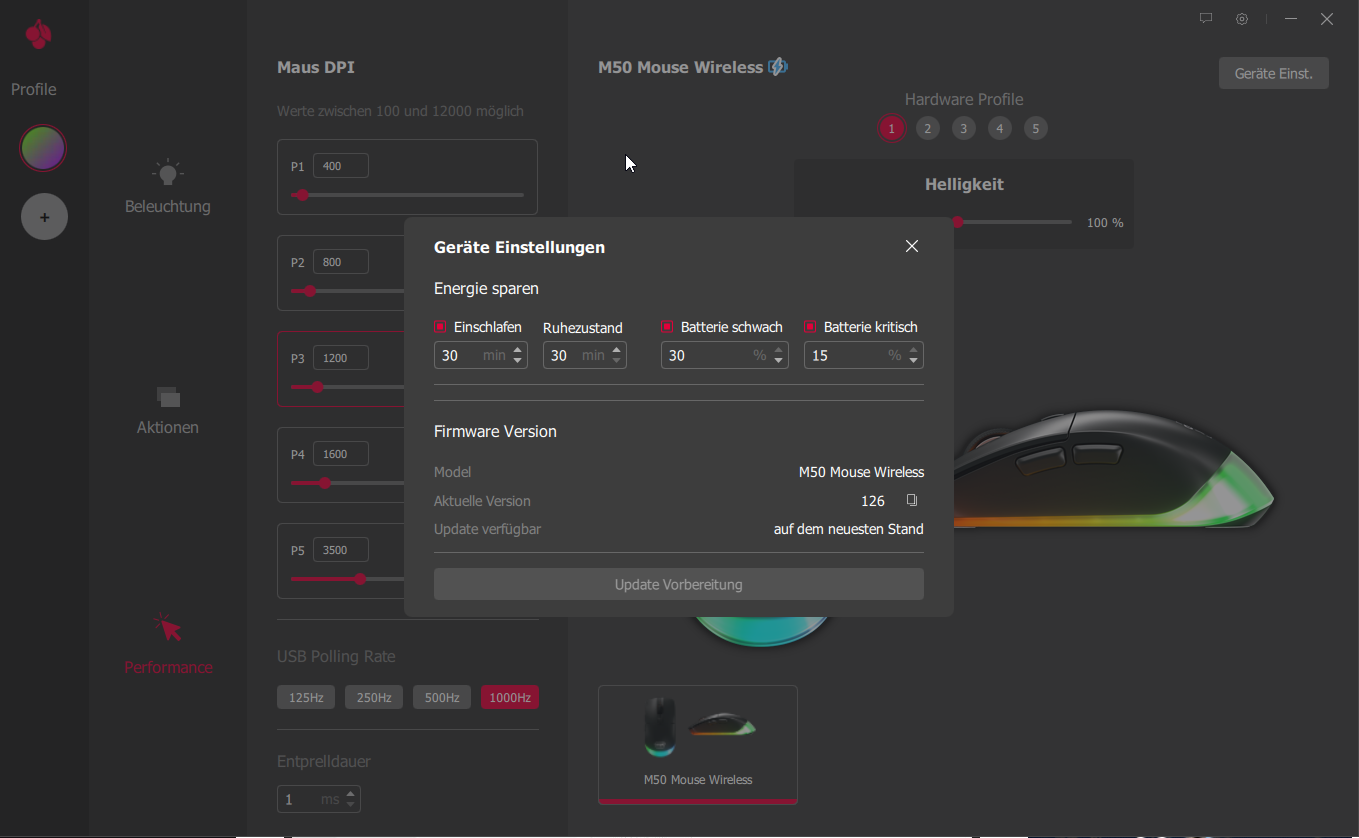Decrease Entprelldauer ms with down arrow
The width and height of the screenshot is (1359, 838).
350,805
